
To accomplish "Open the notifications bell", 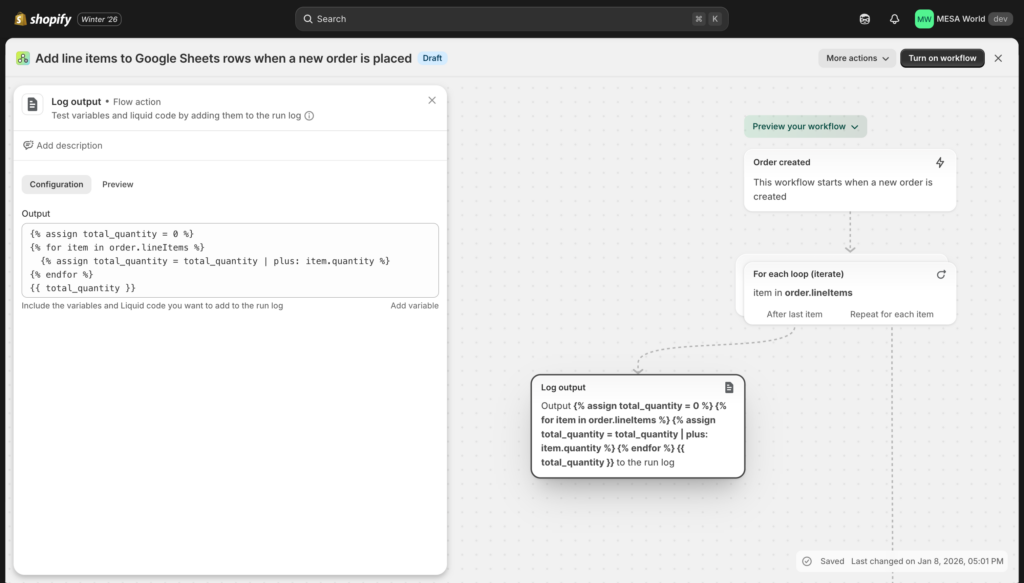I will [x=894, y=19].
